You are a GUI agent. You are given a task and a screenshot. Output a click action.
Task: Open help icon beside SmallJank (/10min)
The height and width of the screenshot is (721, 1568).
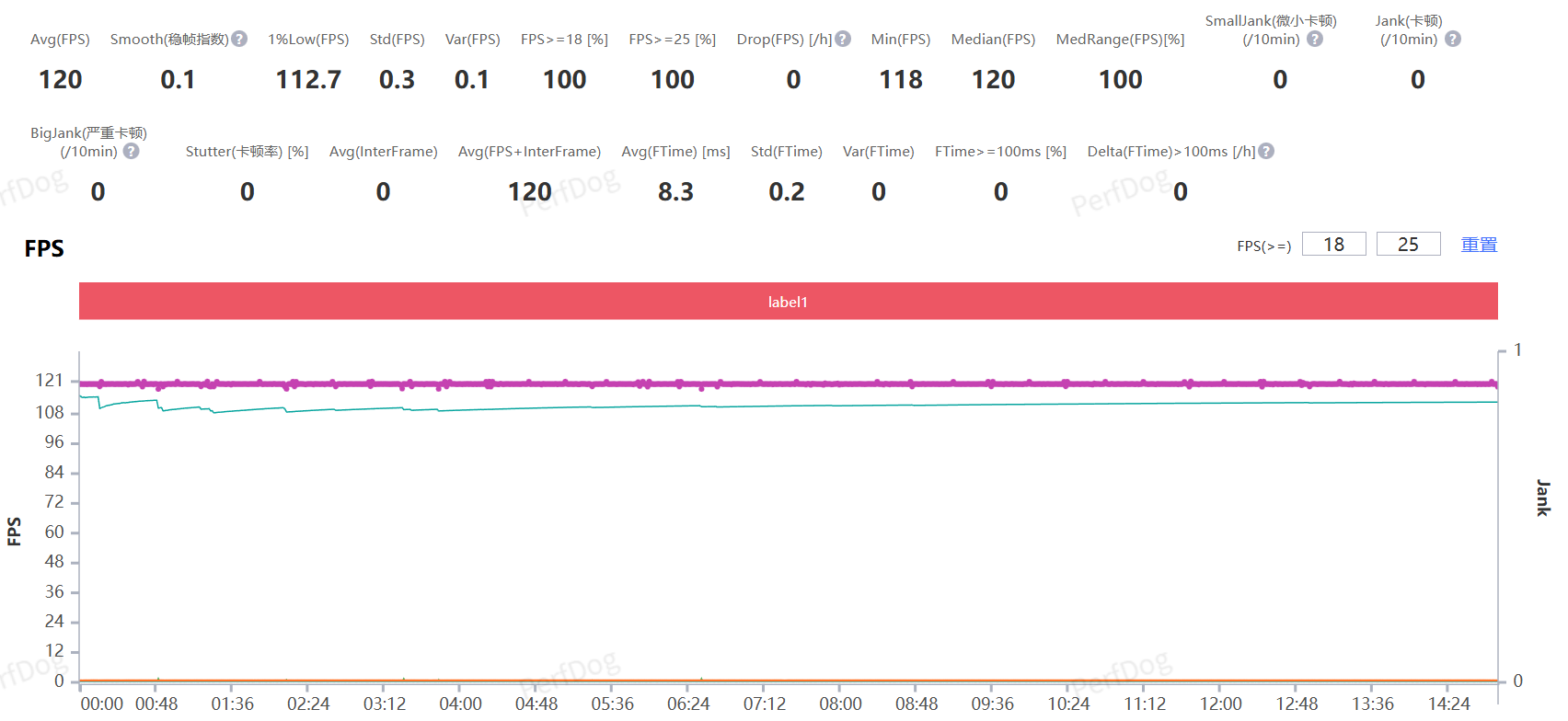coord(1315,39)
